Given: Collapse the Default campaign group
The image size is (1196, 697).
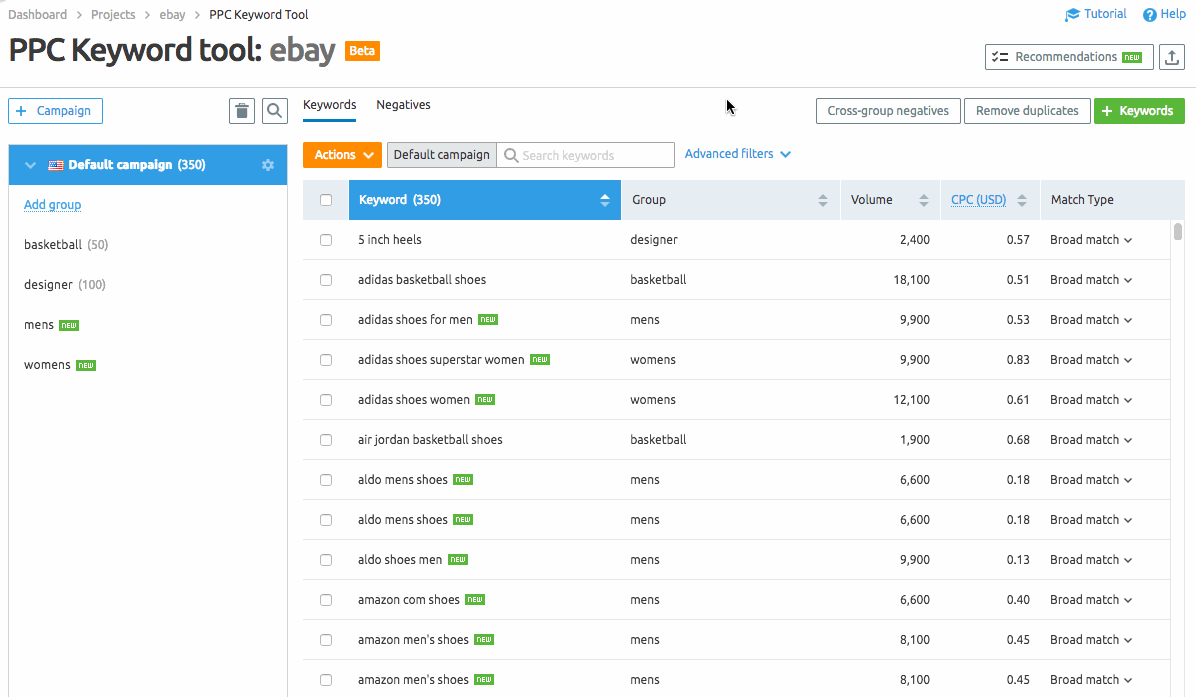Looking at the screenshot, I should [30, 164].
